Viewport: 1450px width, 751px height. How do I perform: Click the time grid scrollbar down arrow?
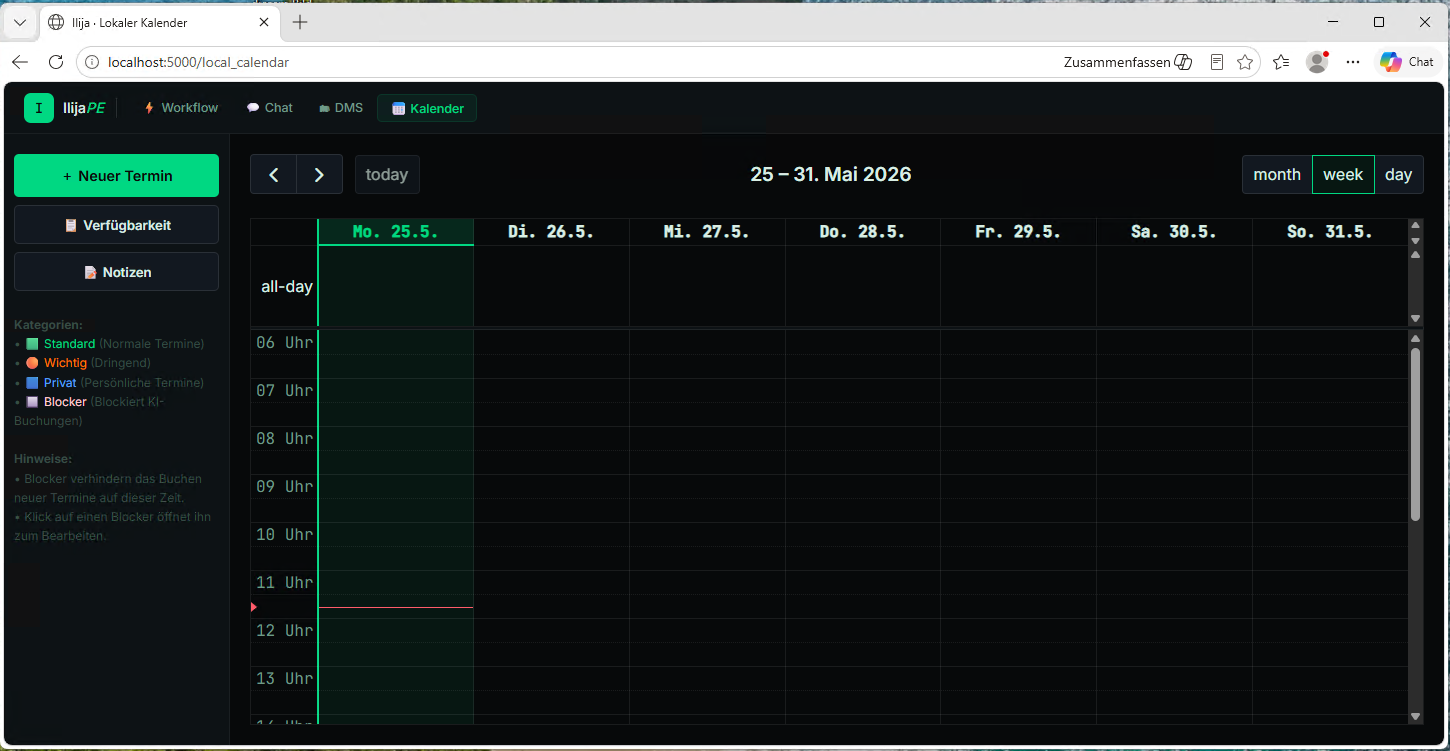(1415, 716)
